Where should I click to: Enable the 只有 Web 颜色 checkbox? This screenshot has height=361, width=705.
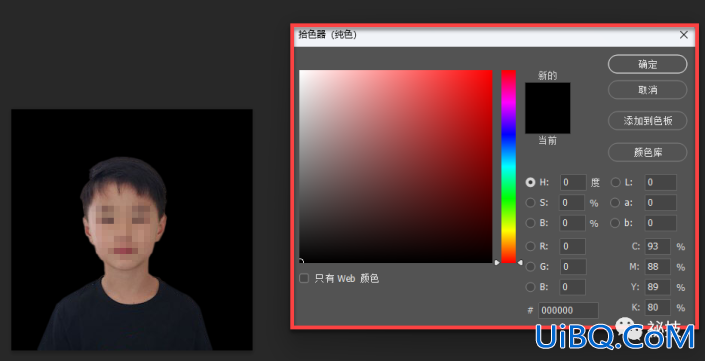304,278
